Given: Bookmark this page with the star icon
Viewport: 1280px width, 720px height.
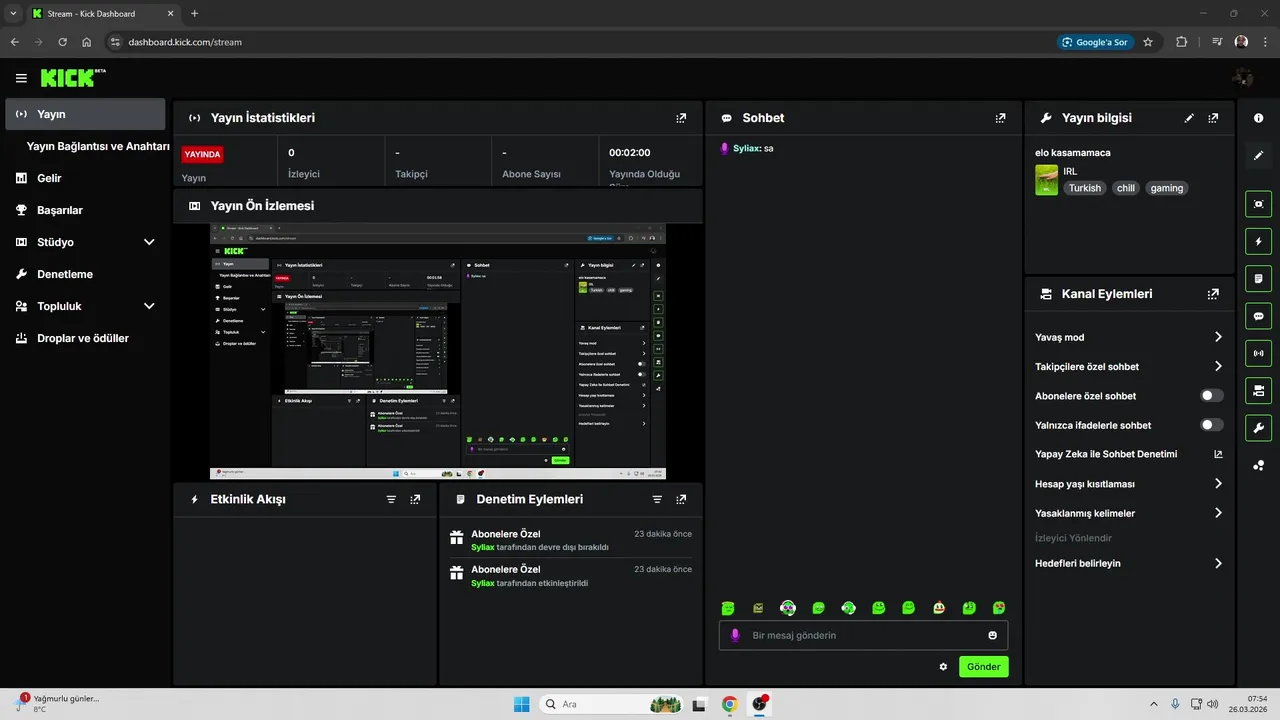Looking at the screenshot, I should 1148,42.
